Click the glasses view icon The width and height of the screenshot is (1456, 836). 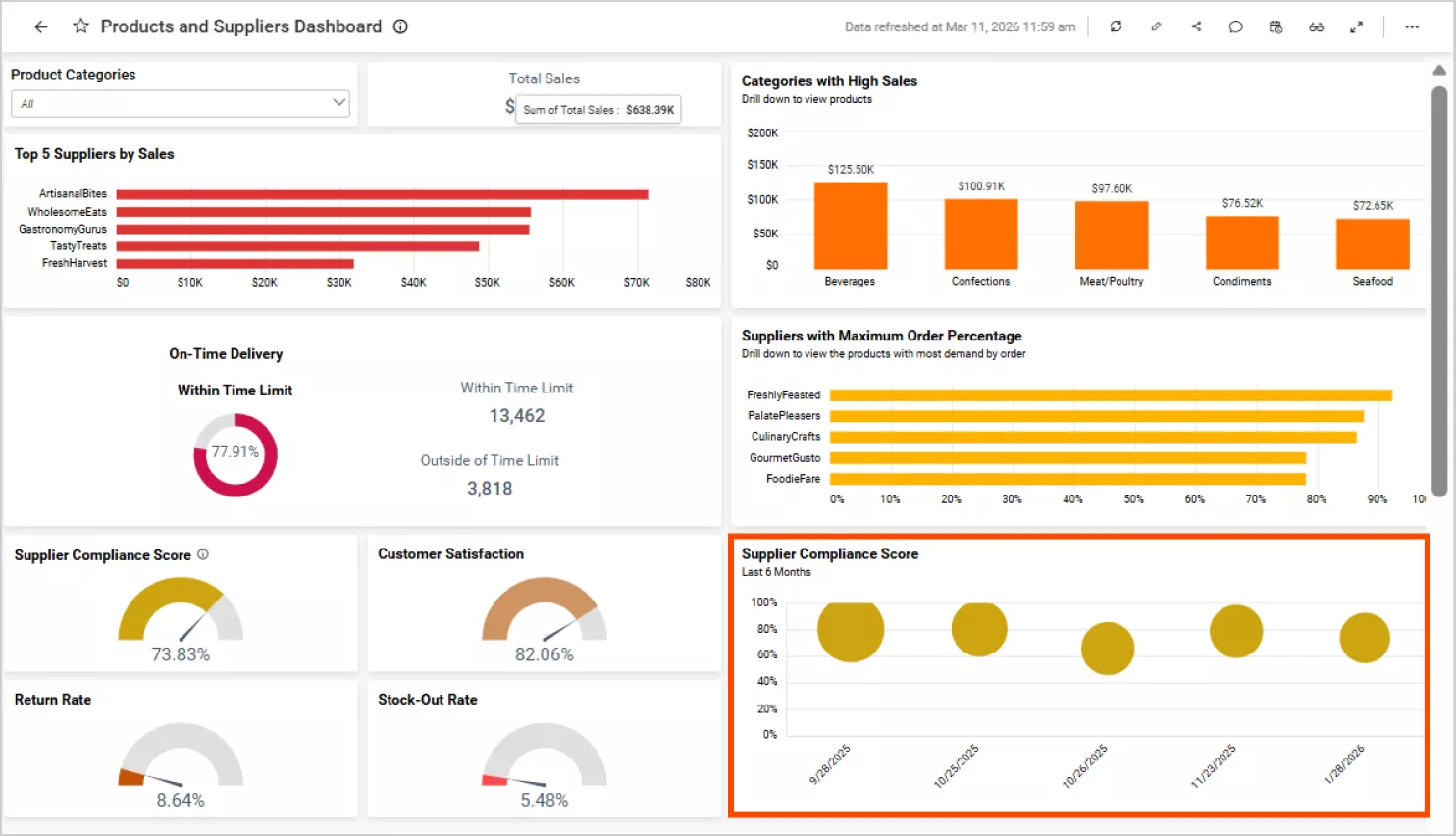pyautogui.click(x=1316, y=26)
